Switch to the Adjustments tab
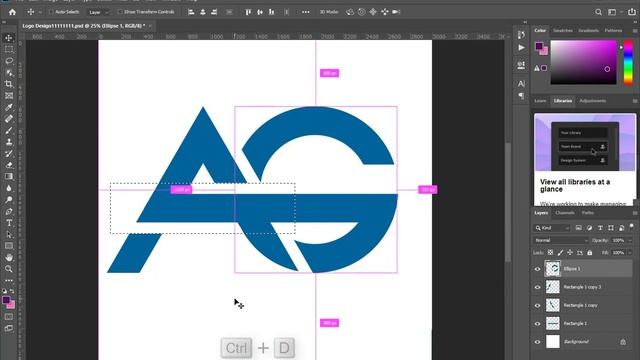Screen dimensions: 640x360 pos(592,101)
